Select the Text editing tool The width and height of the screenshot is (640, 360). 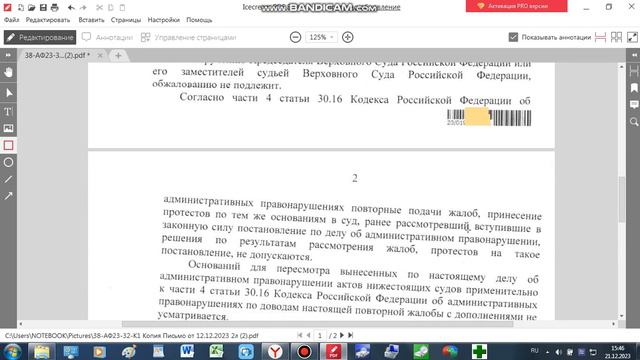tap(8, 111)
